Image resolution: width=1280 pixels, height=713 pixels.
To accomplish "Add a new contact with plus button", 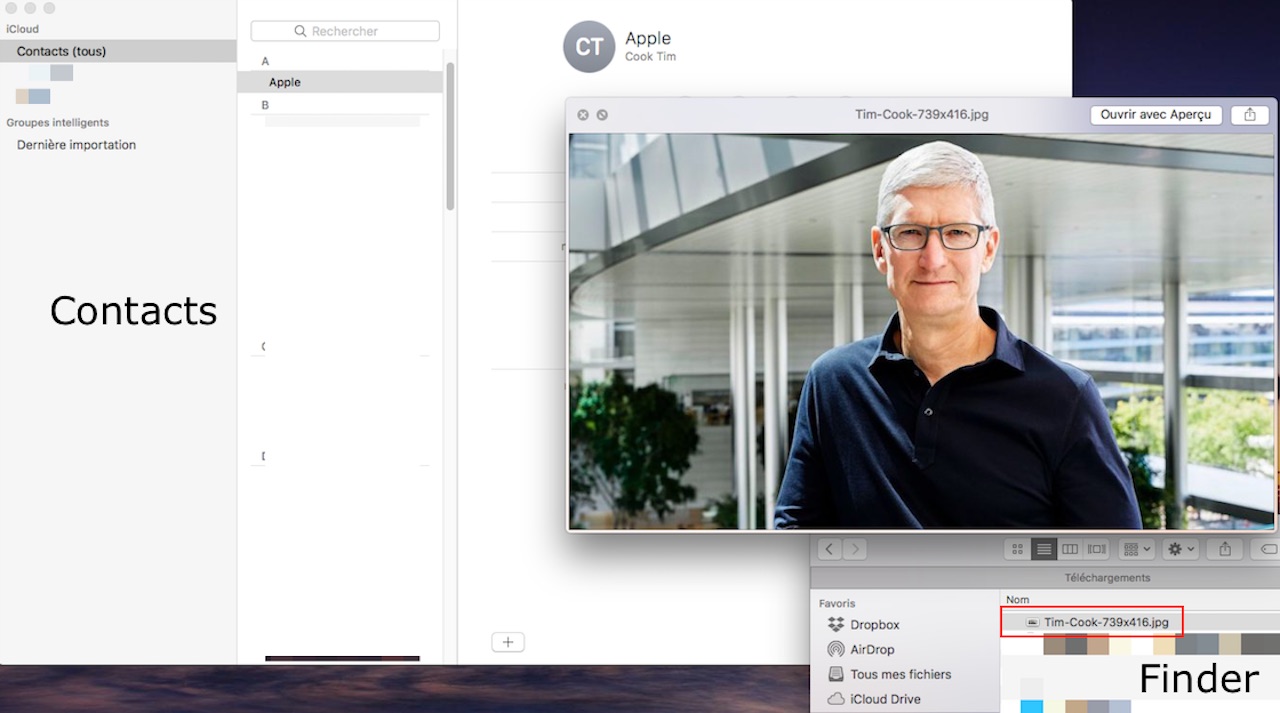I will coord(508,642).
